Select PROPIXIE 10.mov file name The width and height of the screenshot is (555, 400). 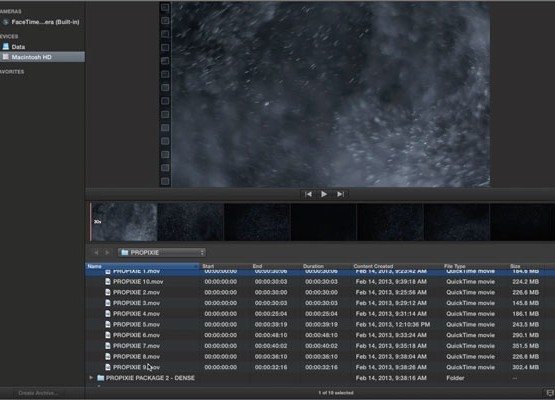pyautogui.click(x=138, y=282)
